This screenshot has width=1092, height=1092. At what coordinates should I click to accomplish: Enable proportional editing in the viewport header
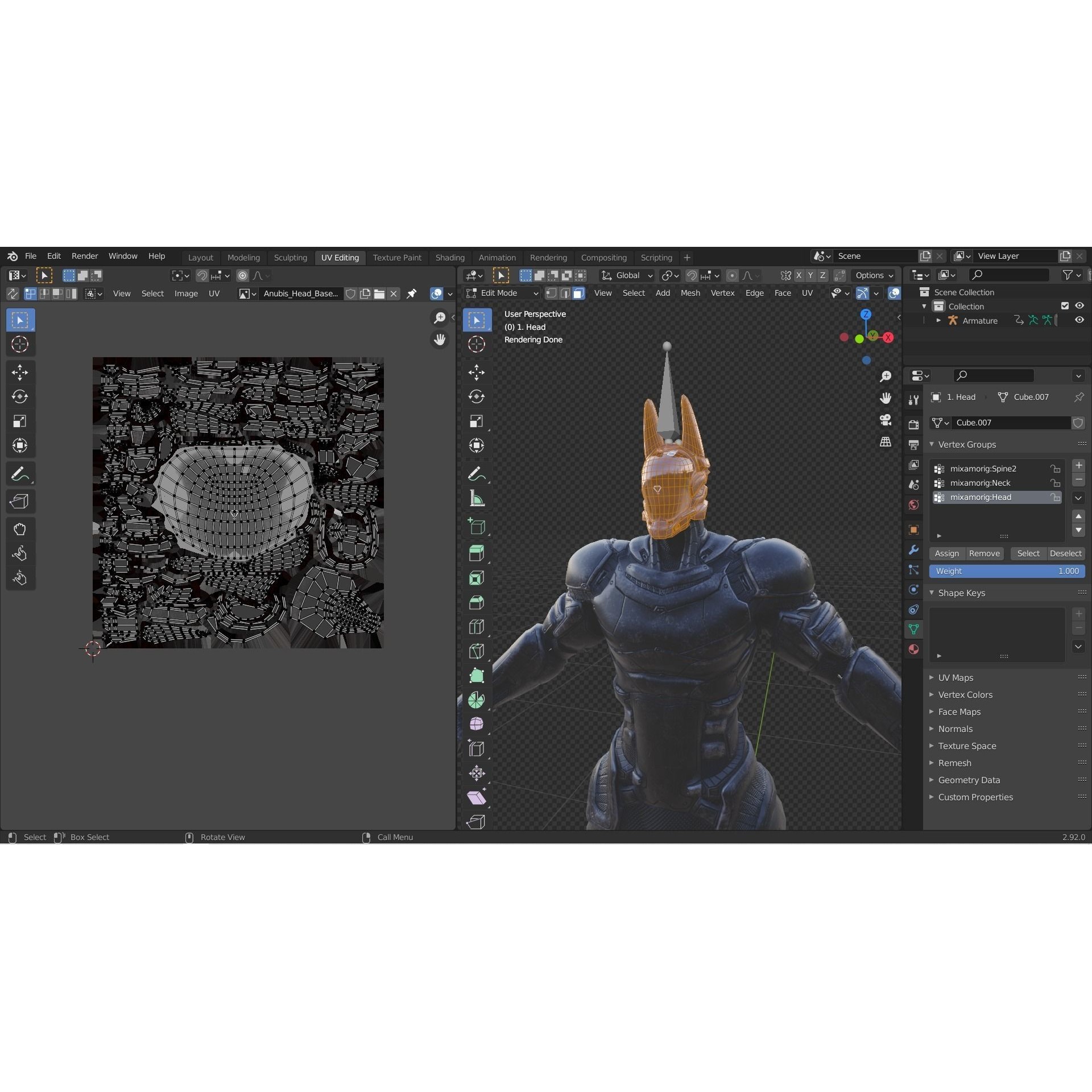tap(731, 275)
